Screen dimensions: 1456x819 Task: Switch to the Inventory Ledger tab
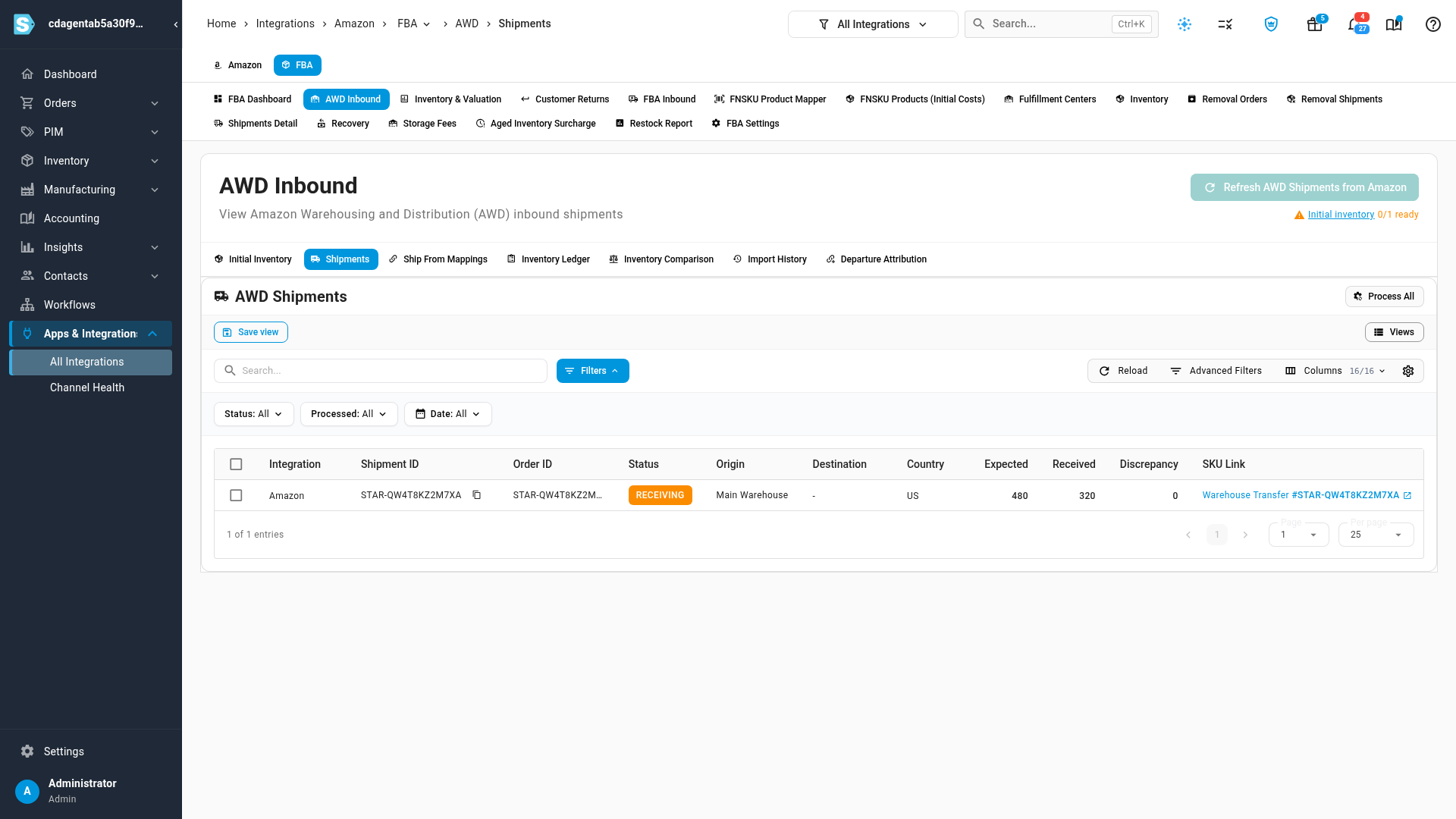pos(548,259)
